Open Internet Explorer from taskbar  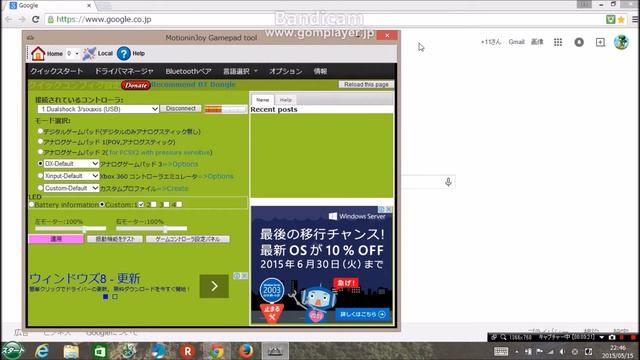pyautogui.click(x=42, y=351)
